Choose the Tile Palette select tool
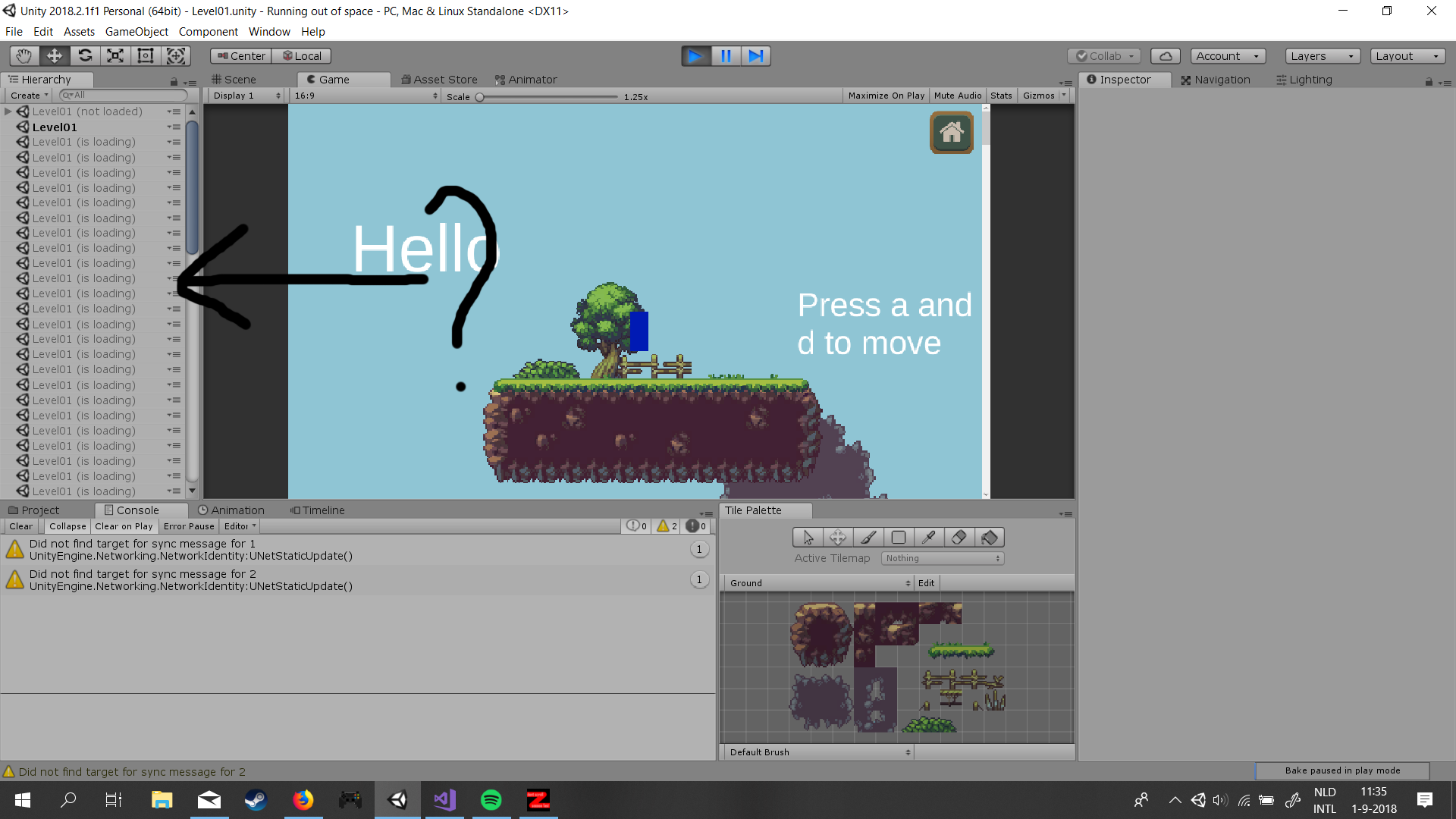Image resolution: width=1456 pixels, height=819 pixels. coord(808,538)
